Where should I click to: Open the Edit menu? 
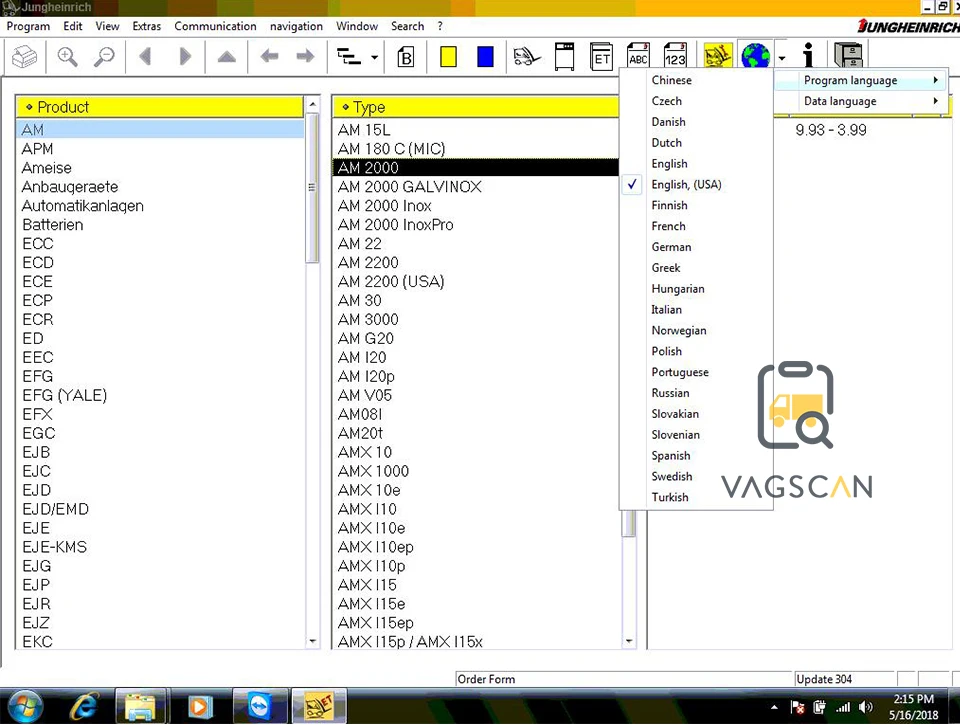pyautogui.click(x=72, y=26)
